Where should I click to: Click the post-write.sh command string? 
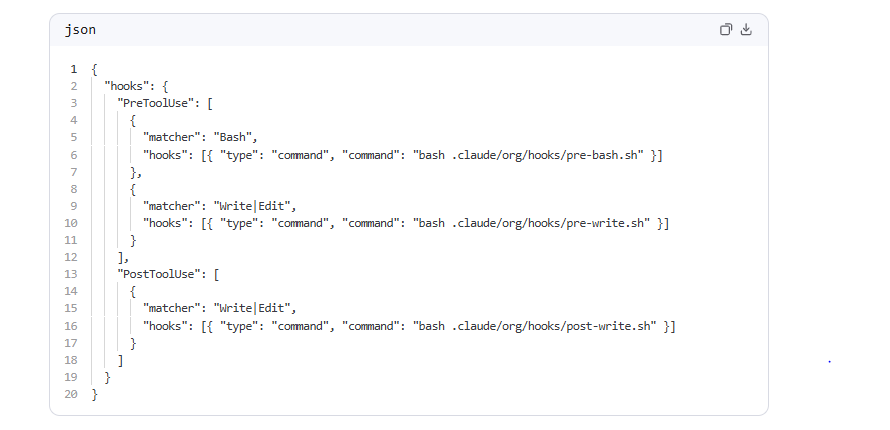tap(537, 326)
